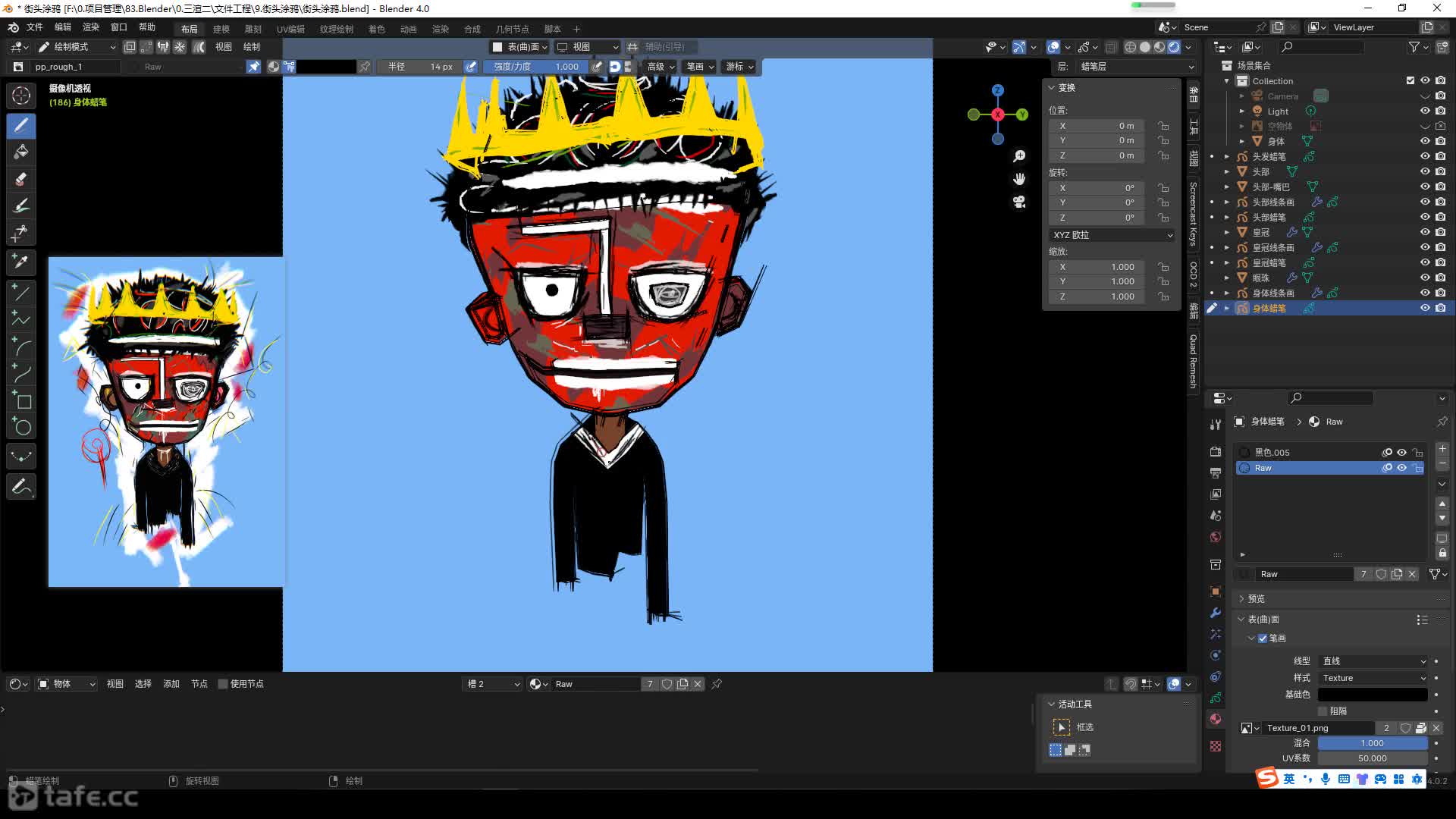
Task: Open the Tool properties tab
Action: [1216, 425]
